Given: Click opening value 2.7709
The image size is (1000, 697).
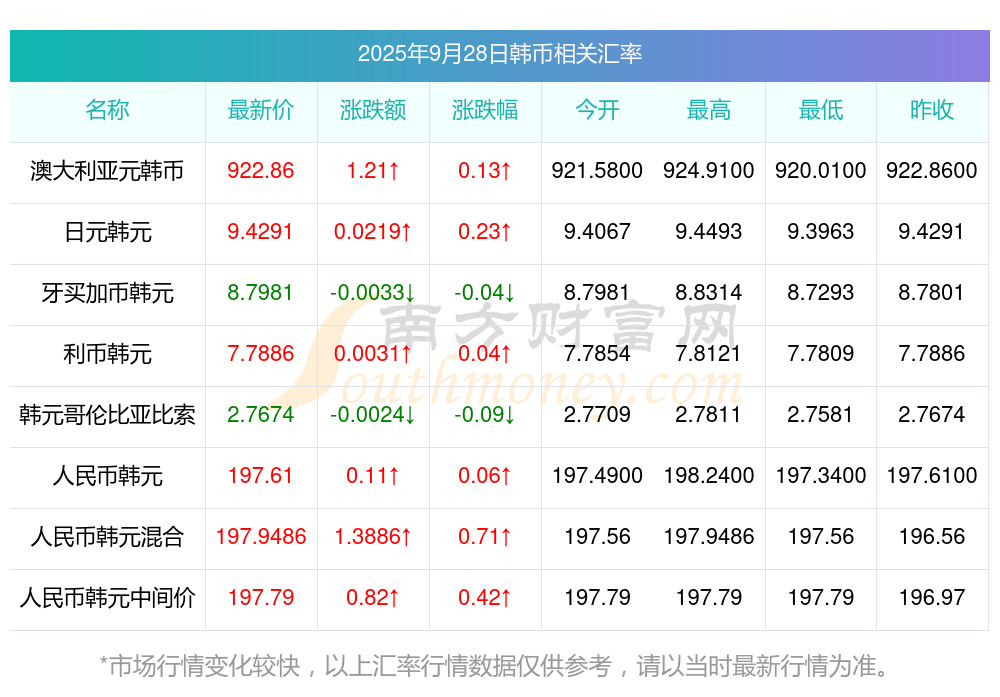Looking at the screenshot, I should click(x=597, y=415).
